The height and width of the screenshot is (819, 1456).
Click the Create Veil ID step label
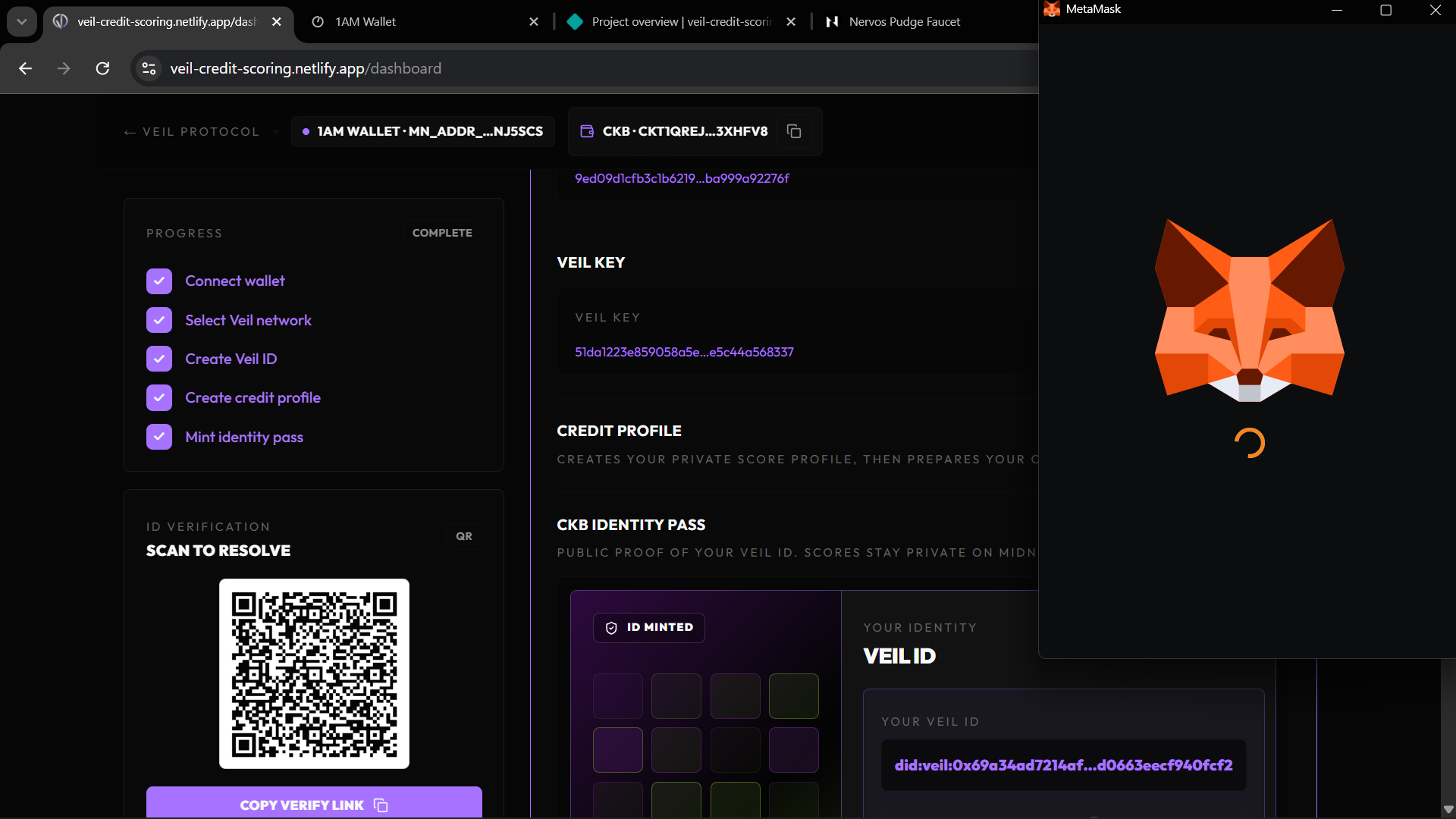point(231,359)
